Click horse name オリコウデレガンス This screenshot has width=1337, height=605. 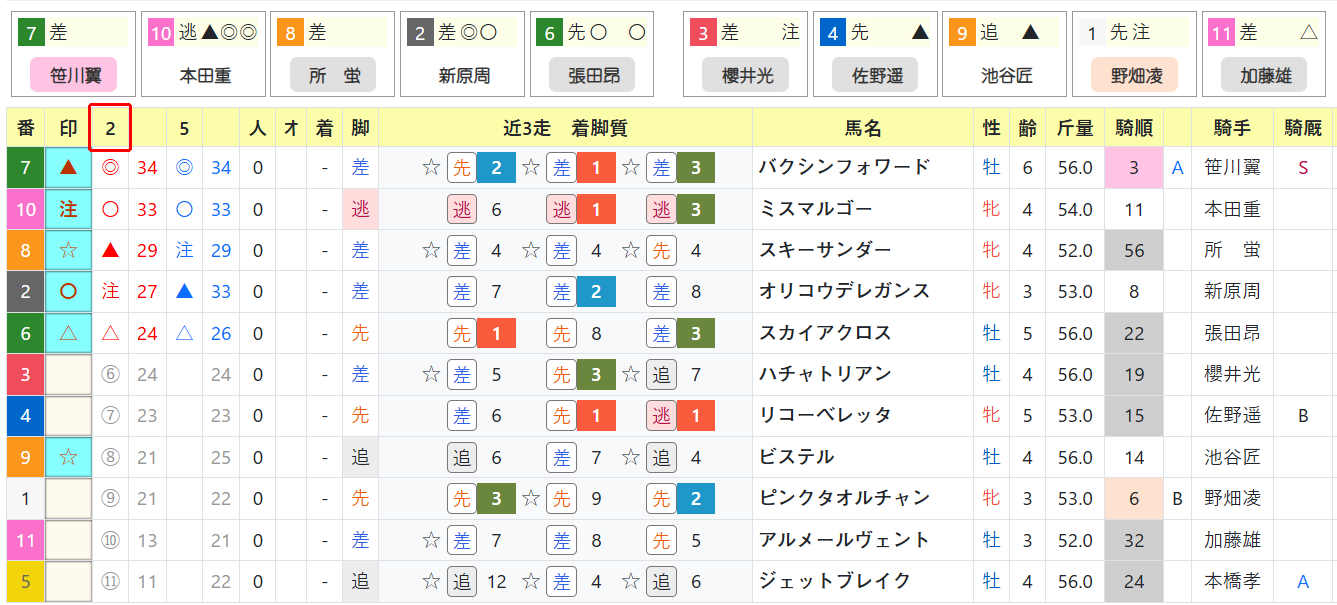[x=844, y=291]
